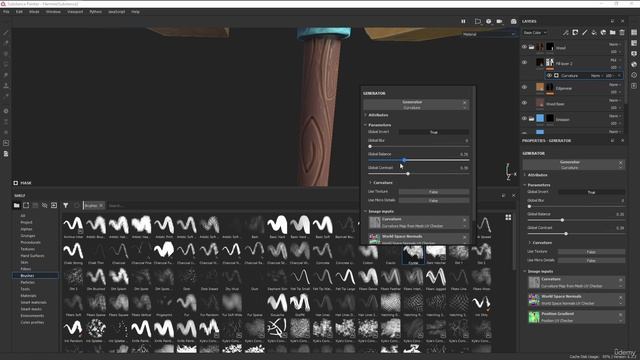Viewport: 640px width, 360px height.
Task: Select World Space Normals input in Properties
Action: click(577, 300)
